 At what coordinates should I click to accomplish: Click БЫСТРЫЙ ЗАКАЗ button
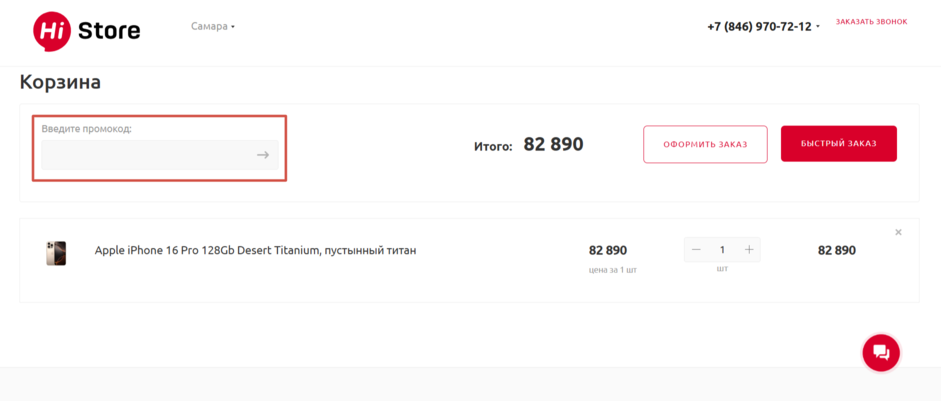(838, 143)
